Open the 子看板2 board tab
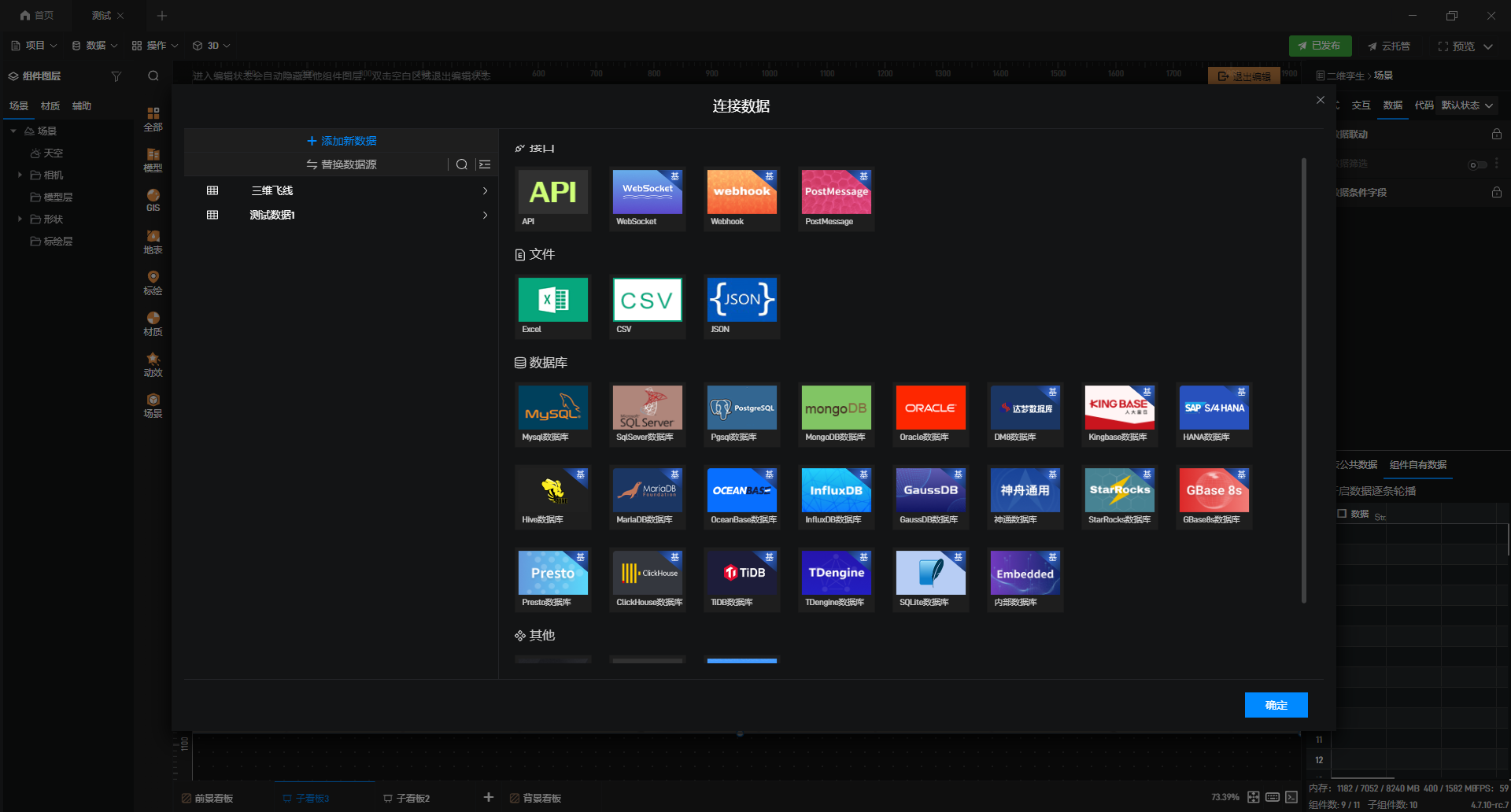Image resolution: width=1511 pixels, height=812 pixels. (407, 798)
